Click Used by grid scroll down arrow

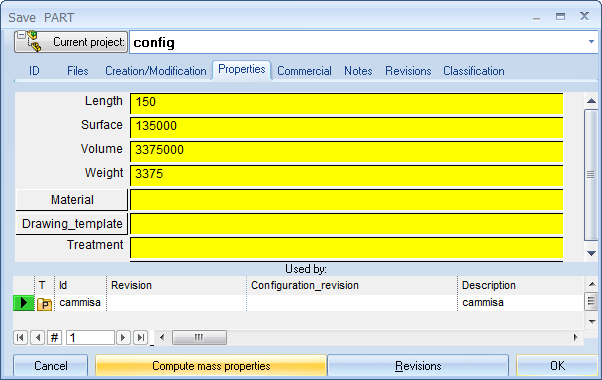tap(592, 321)
